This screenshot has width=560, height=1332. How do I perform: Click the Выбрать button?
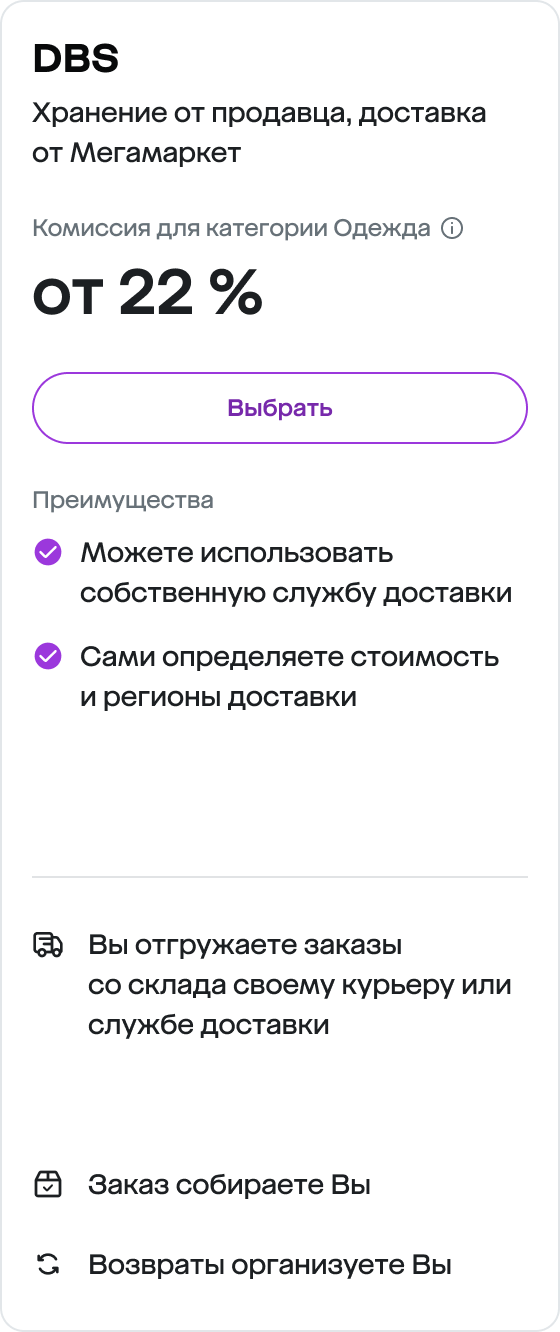coord(280,408)
